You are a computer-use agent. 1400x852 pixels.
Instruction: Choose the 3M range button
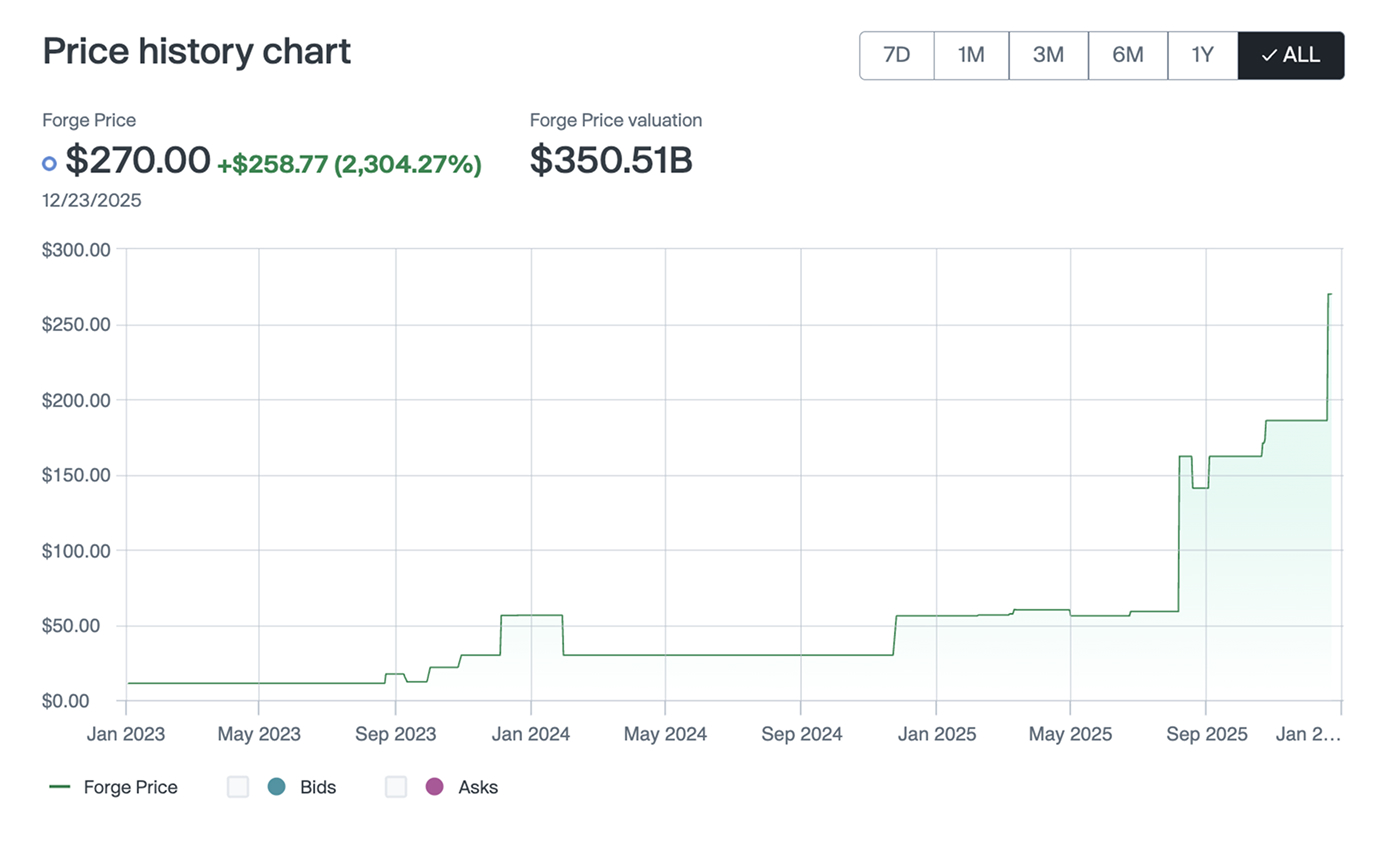click(x=1048, y=55)
